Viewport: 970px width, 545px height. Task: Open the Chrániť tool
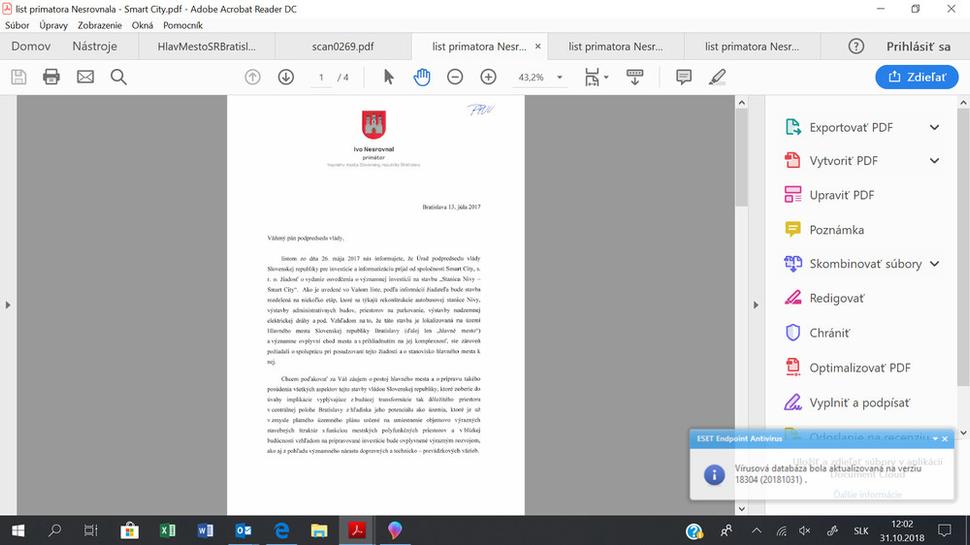(x=830, y=333)
